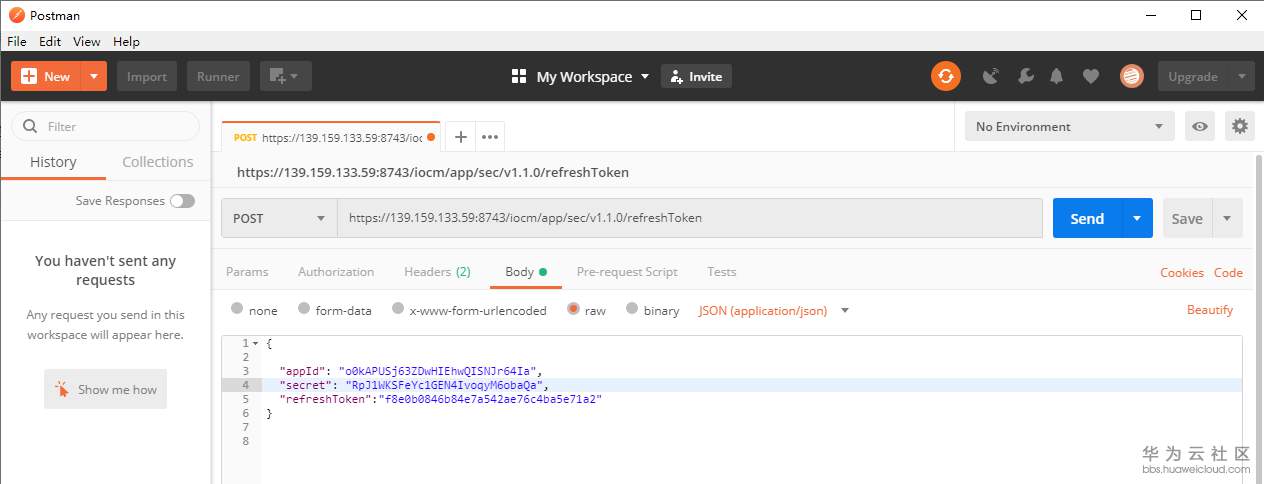Screen dimensions: 1264x484
Task: Open the Authorization tab
Action: 336,272
